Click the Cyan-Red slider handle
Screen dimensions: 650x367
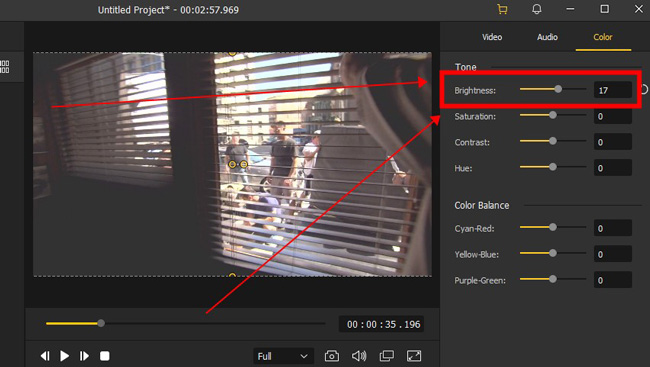(x=553, y=227)
